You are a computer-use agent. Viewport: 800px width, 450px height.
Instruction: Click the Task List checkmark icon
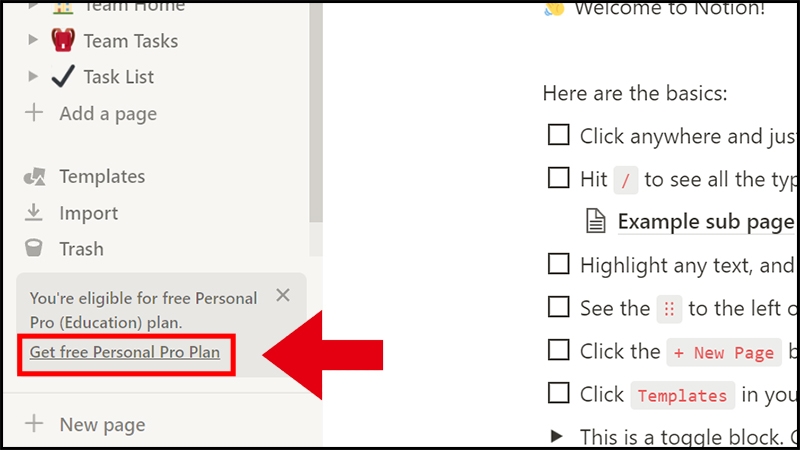pyautogui.click(x=63, y=77)
